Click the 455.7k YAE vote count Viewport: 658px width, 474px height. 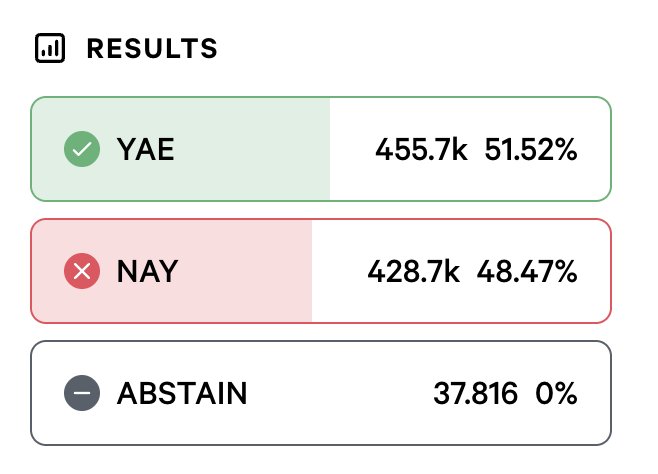pos(421,150)
